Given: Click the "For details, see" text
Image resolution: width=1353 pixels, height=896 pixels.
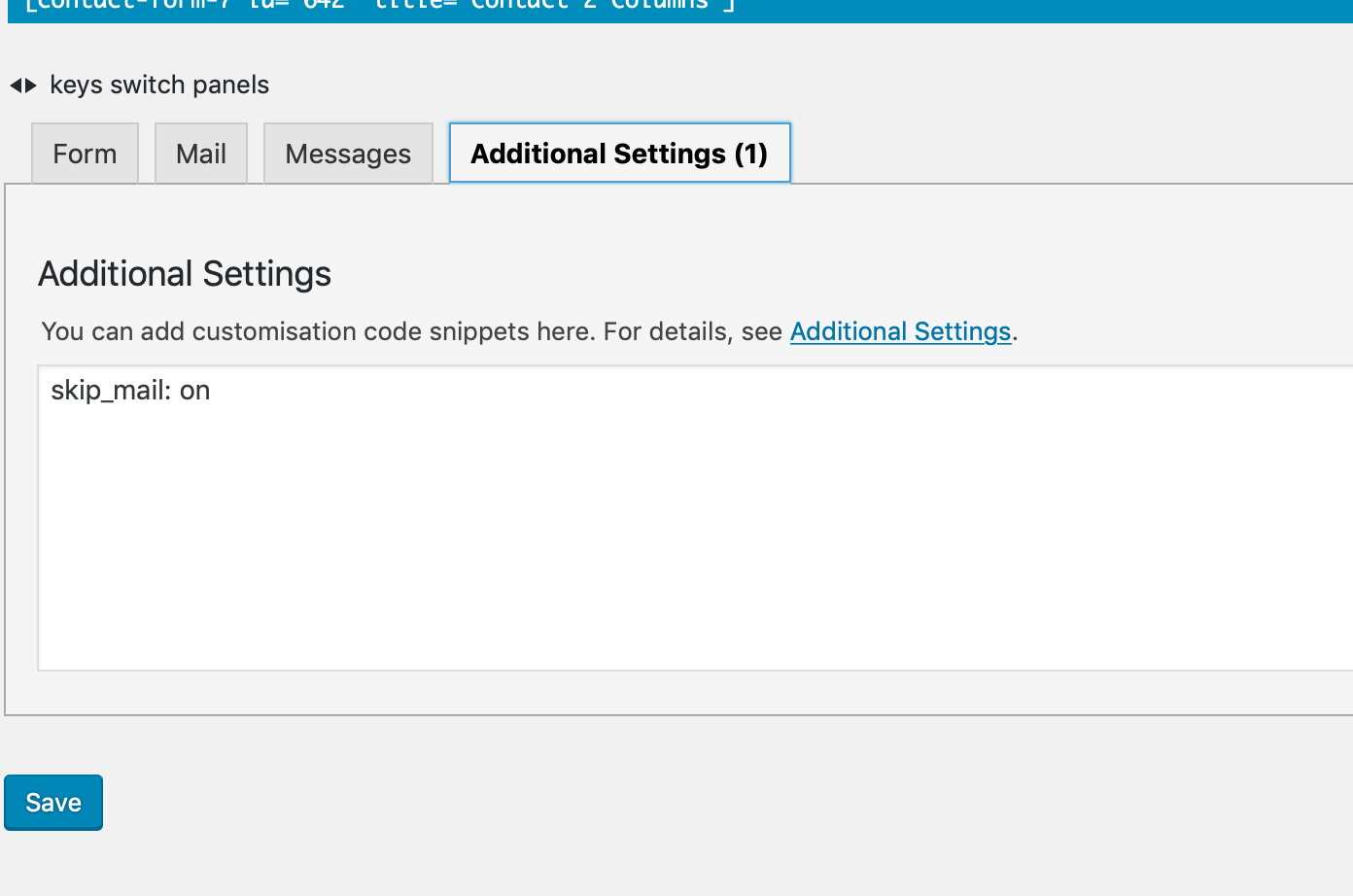Looking at the screenshot, I should point(692,331).
